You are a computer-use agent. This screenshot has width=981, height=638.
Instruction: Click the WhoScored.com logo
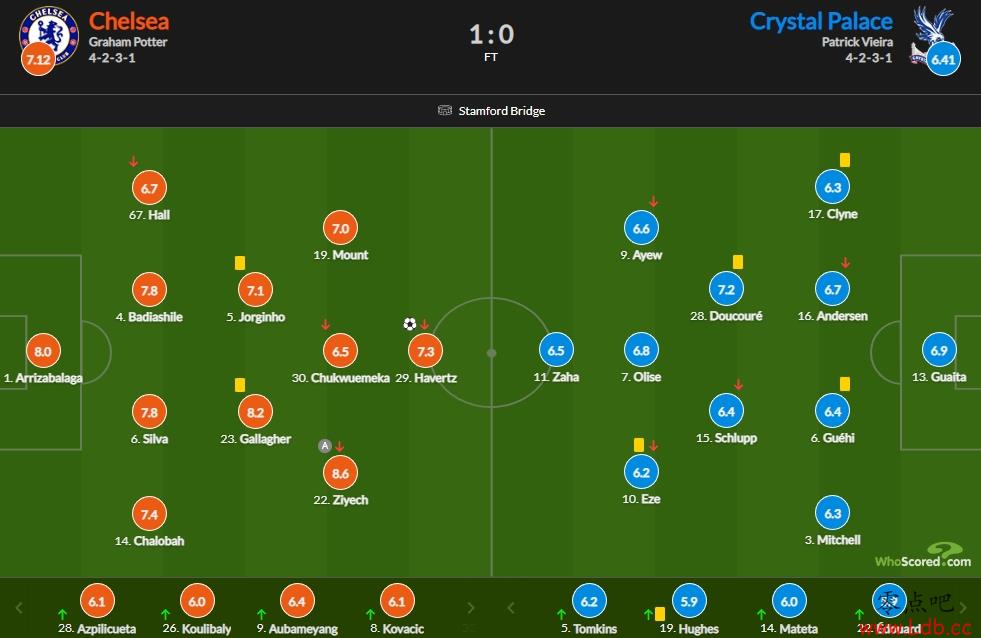923,555
